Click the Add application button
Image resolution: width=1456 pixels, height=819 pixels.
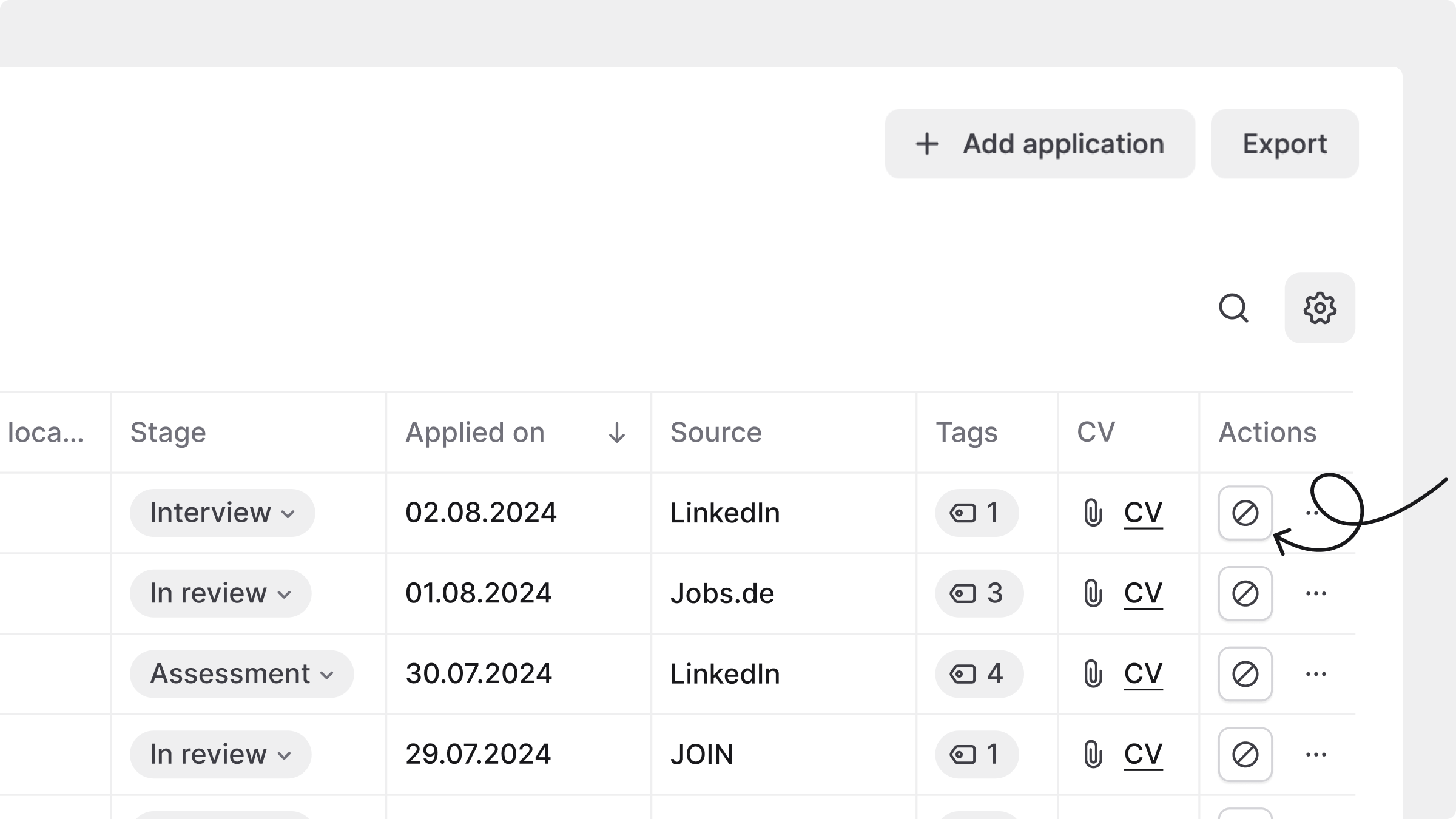[x=1039, y=144]
